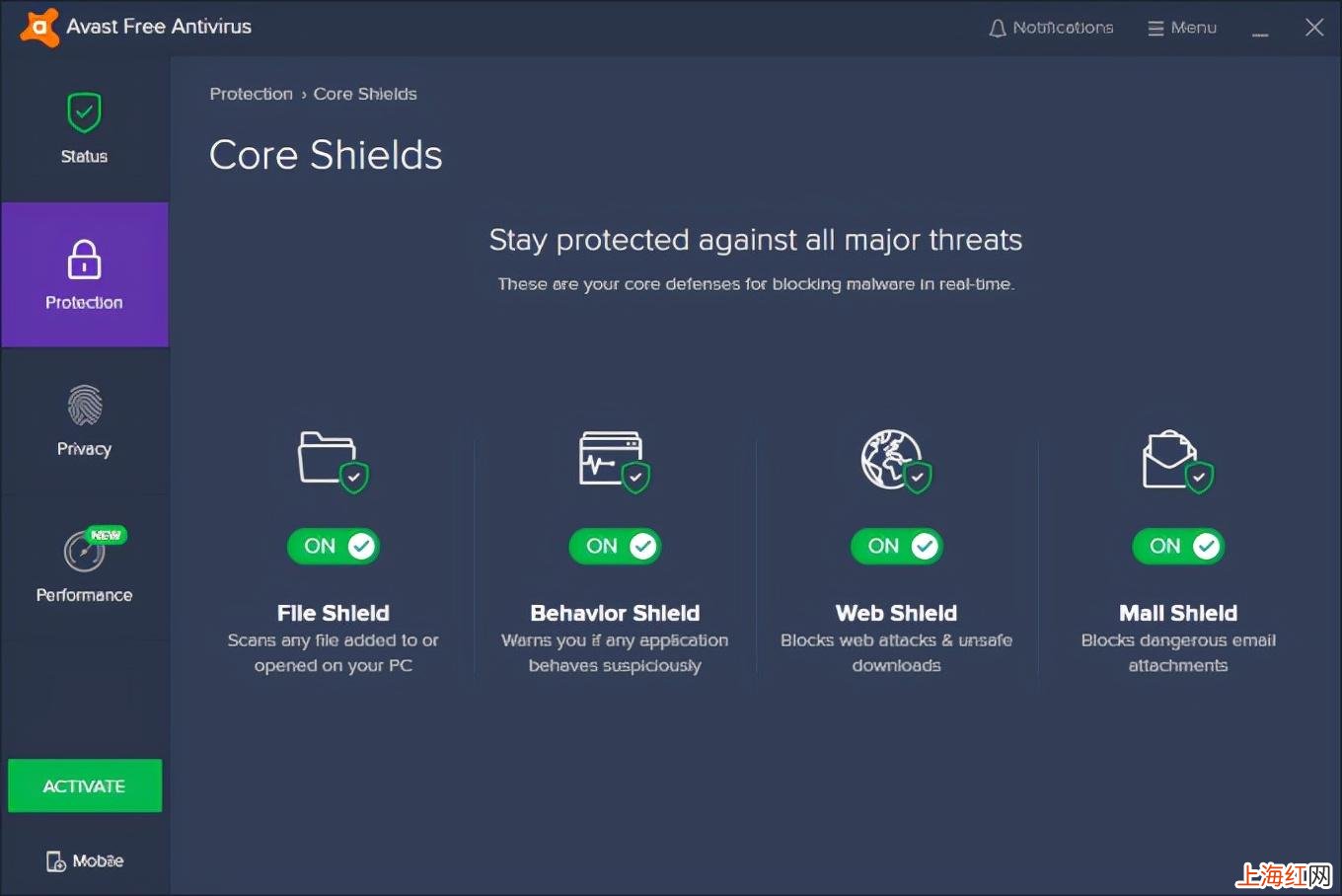Disable the Web Shield switch
Image resolution: width=1342 pixels, height=896 pixels.
point(897,546)
